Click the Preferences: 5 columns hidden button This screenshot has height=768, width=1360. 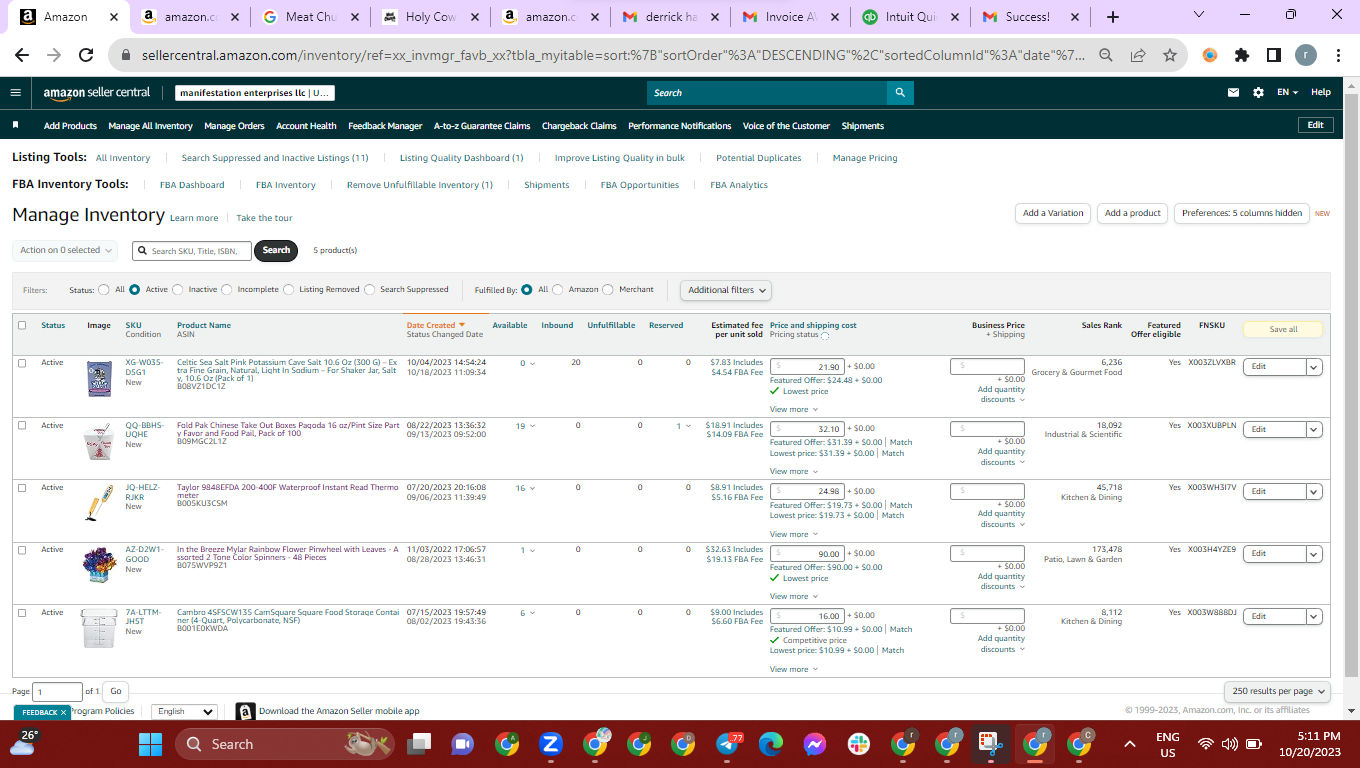point(1242,213)
